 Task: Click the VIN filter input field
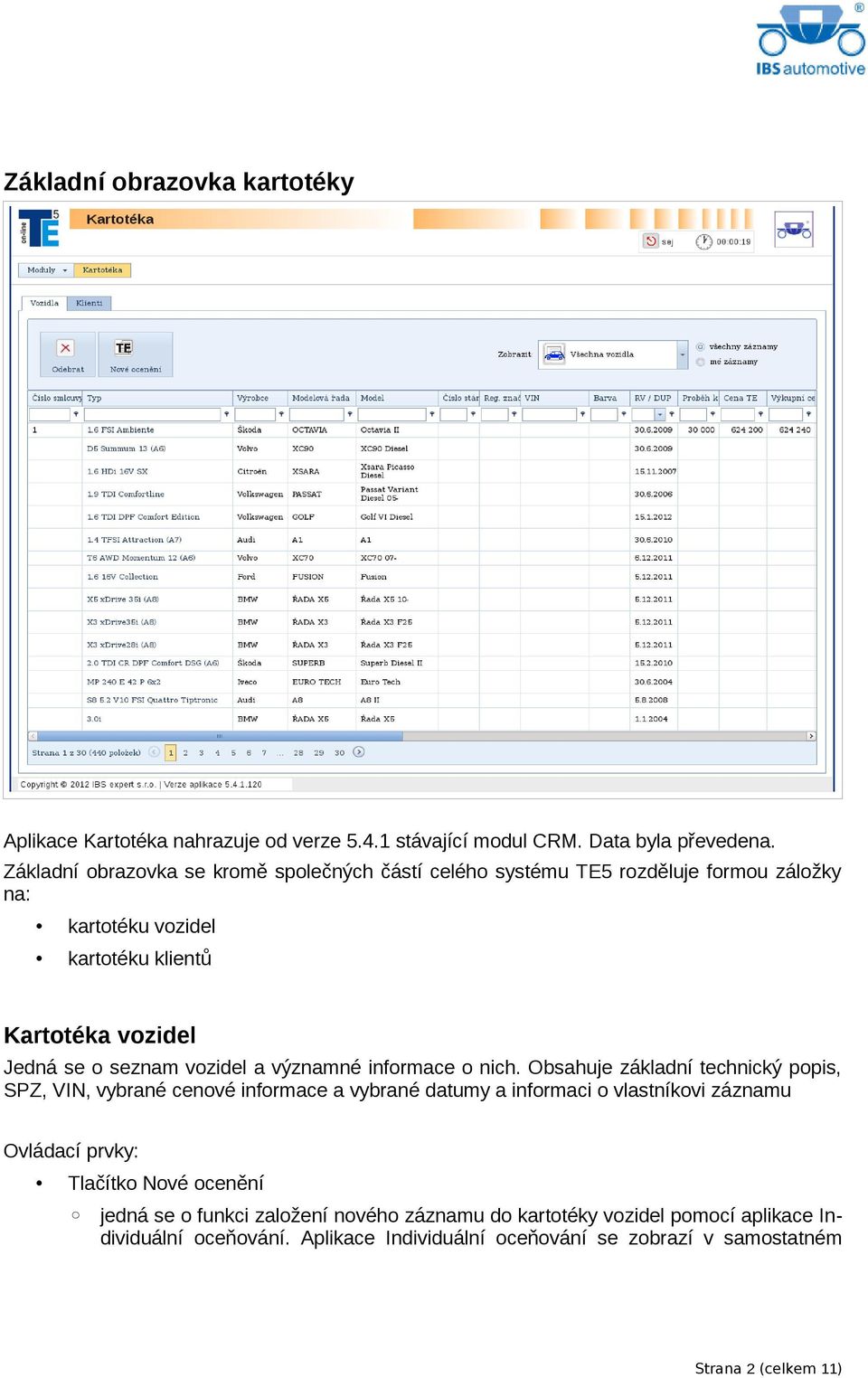tap(550, 414)
